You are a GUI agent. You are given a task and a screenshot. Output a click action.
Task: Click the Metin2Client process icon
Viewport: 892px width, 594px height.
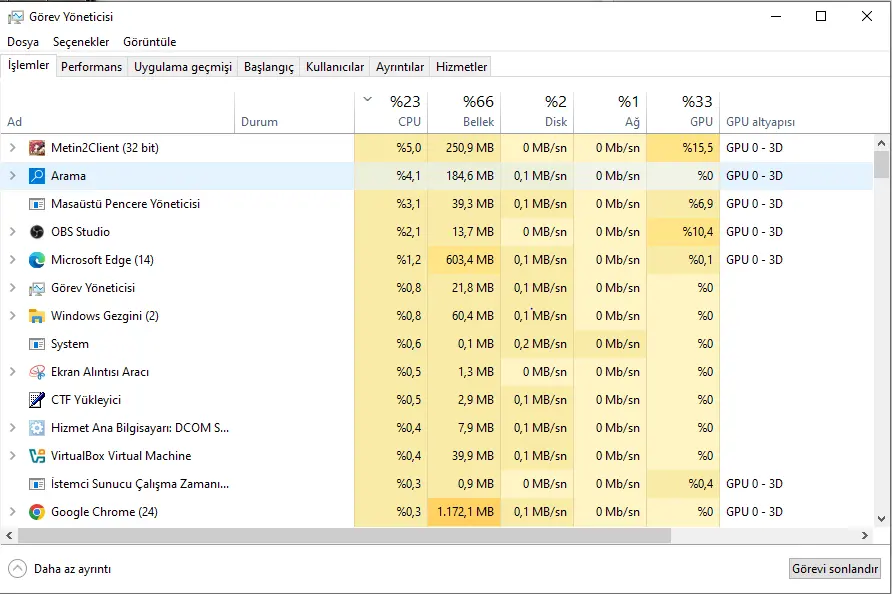point(36,148)
